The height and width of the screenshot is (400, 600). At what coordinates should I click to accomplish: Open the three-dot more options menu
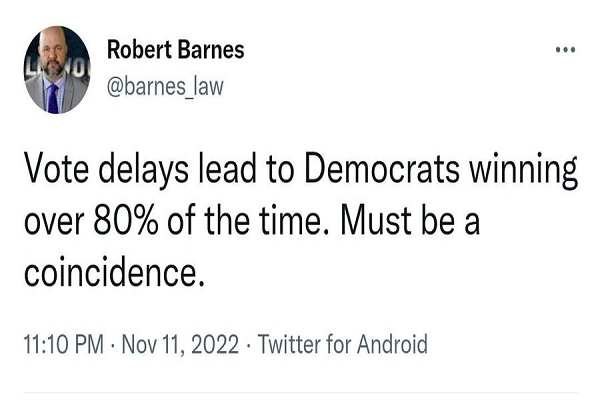click(566, 51)
